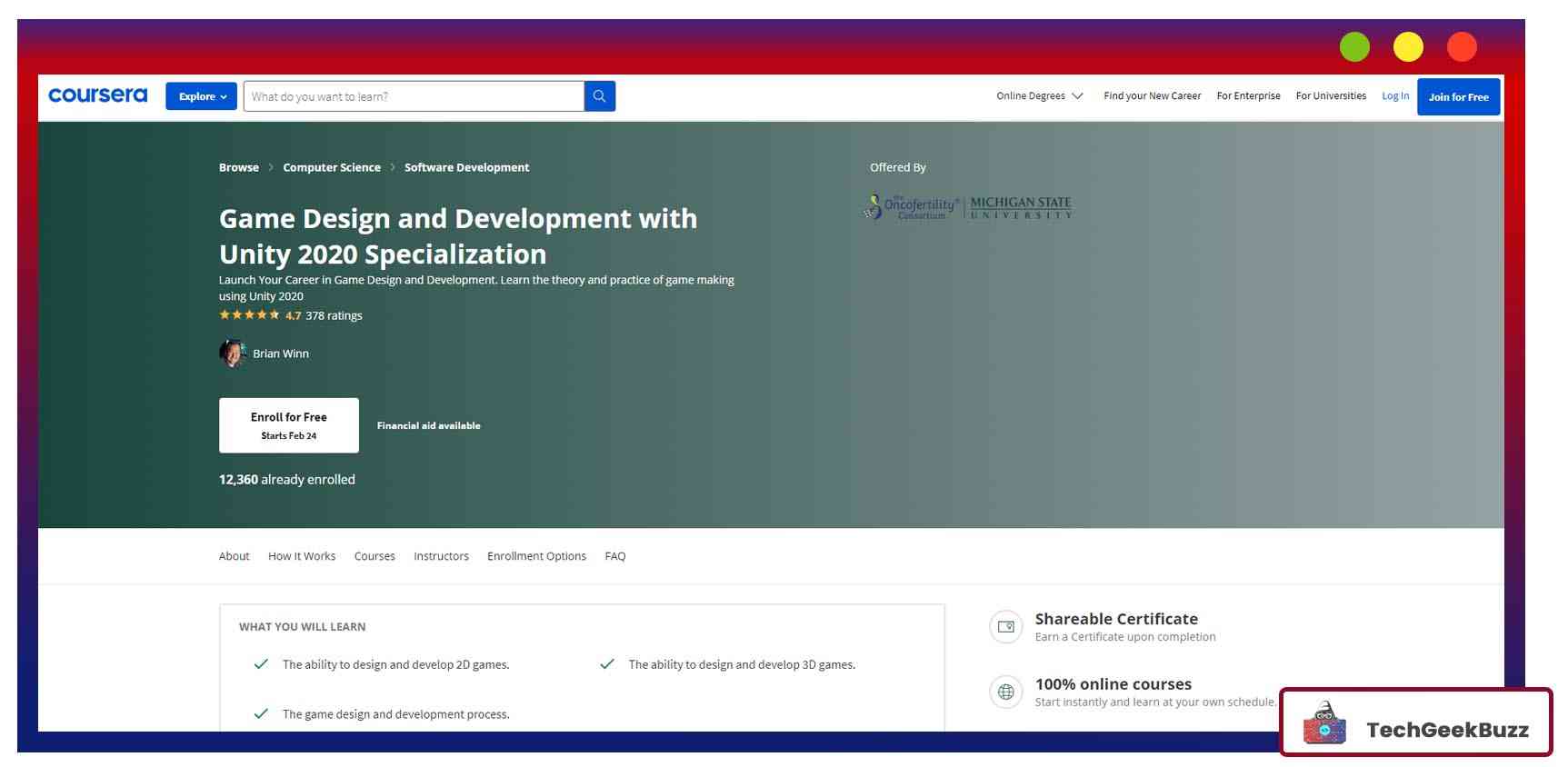
Task: Click the Shareable Certificate icon
Action: coord(1005,627)
